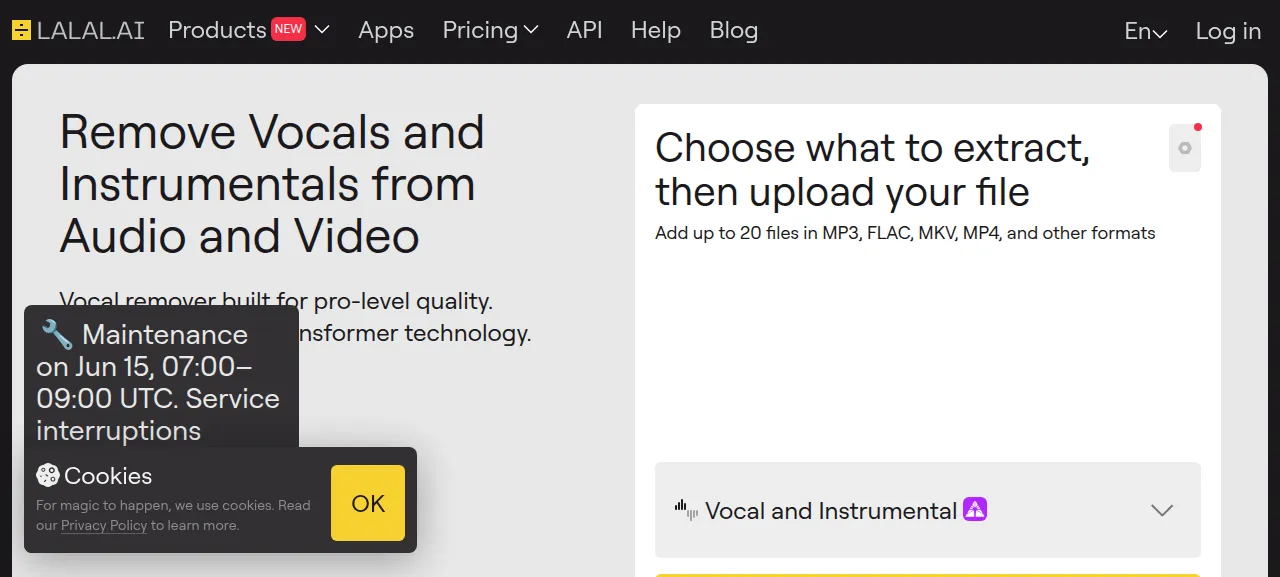Open the API menu item
1280x577 pixels.
coord(585,30)
